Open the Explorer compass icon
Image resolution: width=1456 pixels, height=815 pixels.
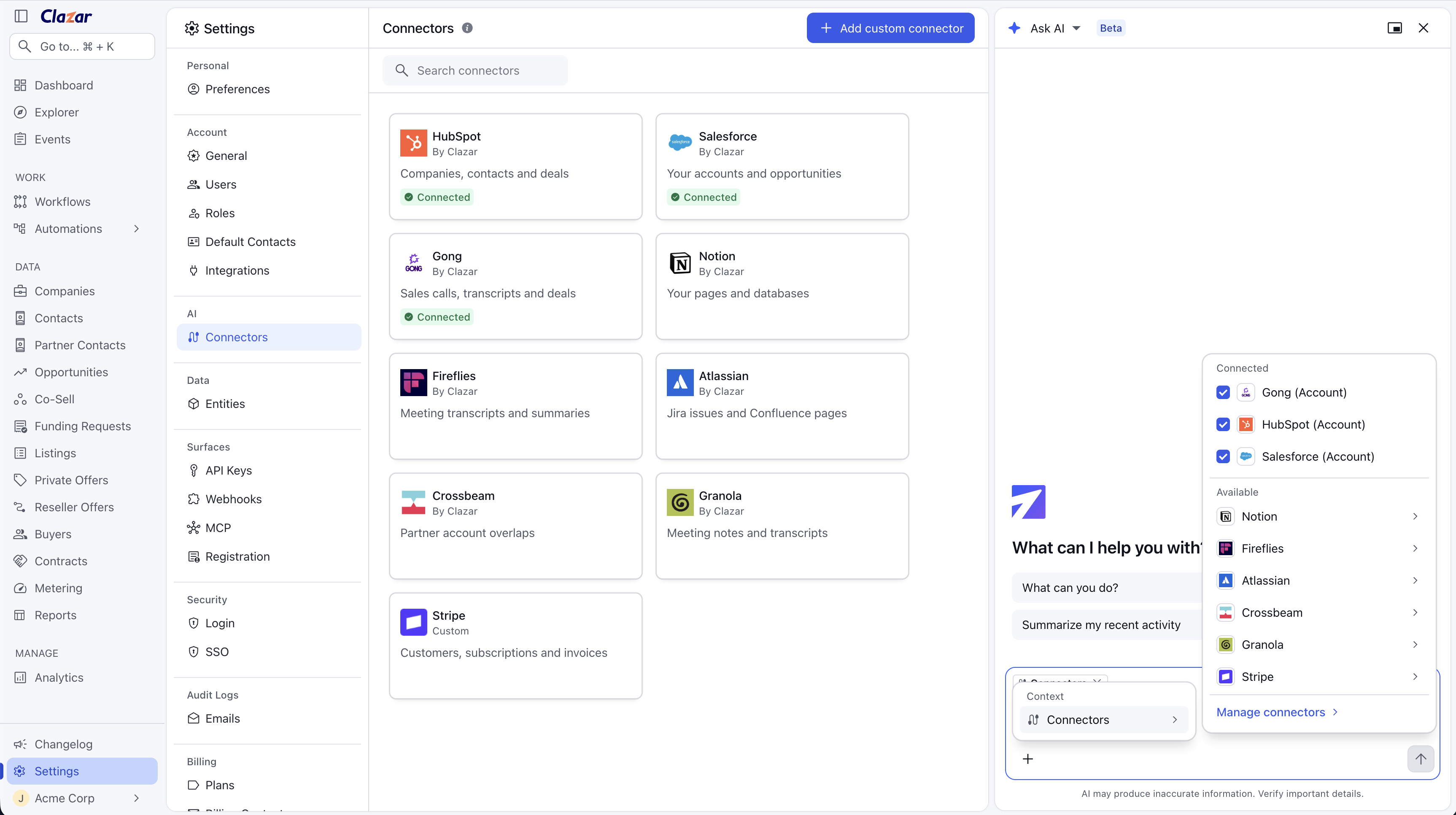(20, 113)
